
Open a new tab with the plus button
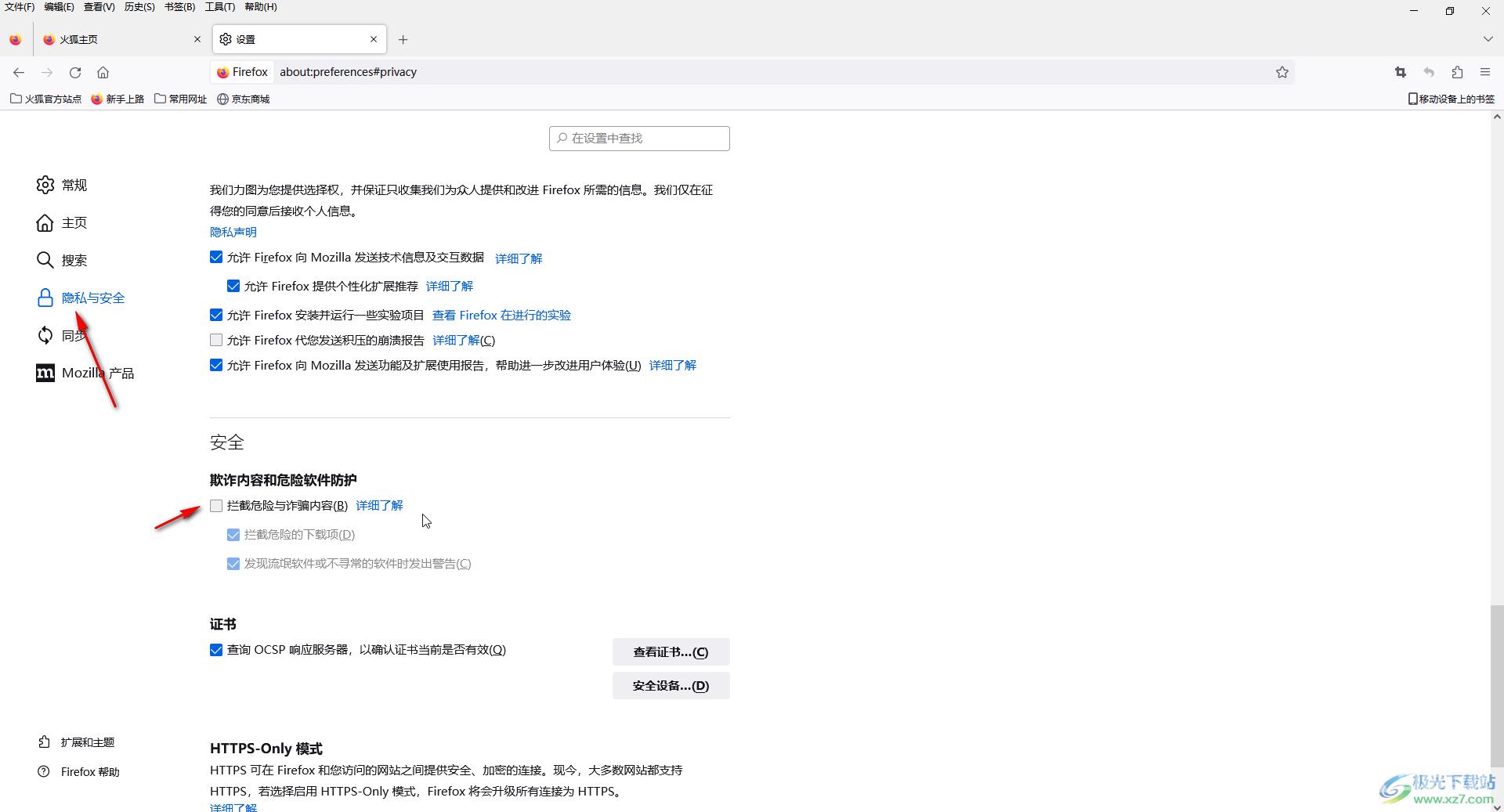pyautogui.click(x=403, y=39)
